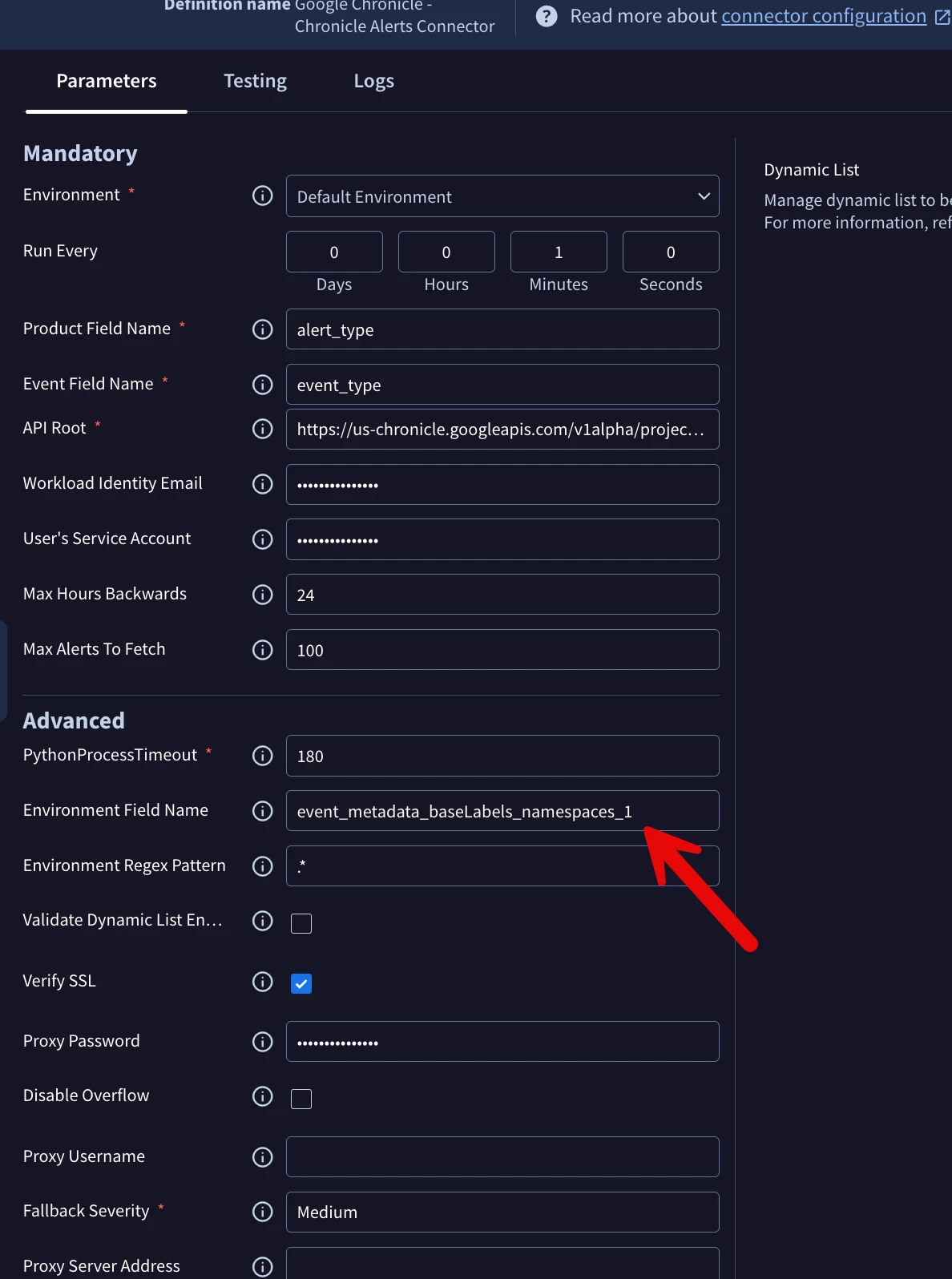Click info icon for Workload Identity Email
Viewport: 952px width, 1279px height.
pos(263,484)
